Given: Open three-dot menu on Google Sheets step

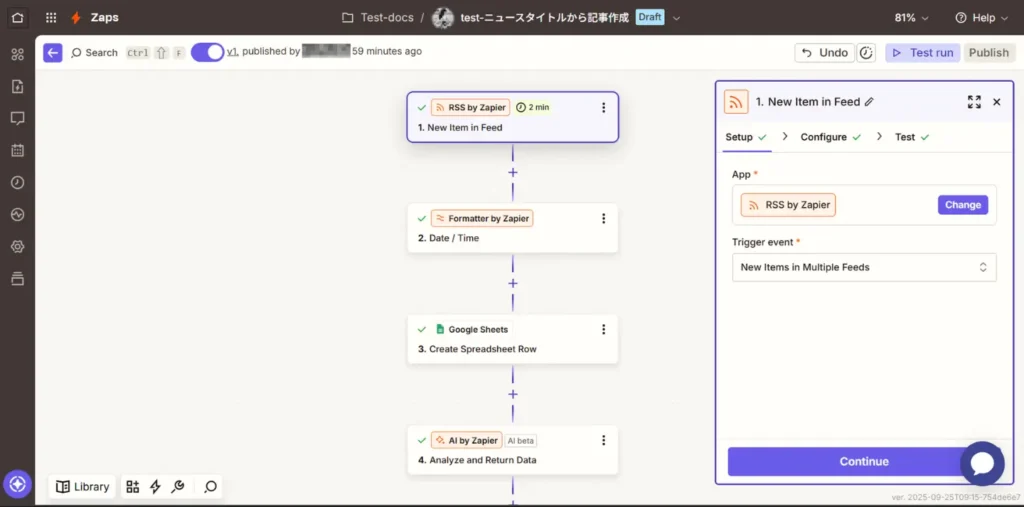Looking at the screenshot, I should 603,329.
